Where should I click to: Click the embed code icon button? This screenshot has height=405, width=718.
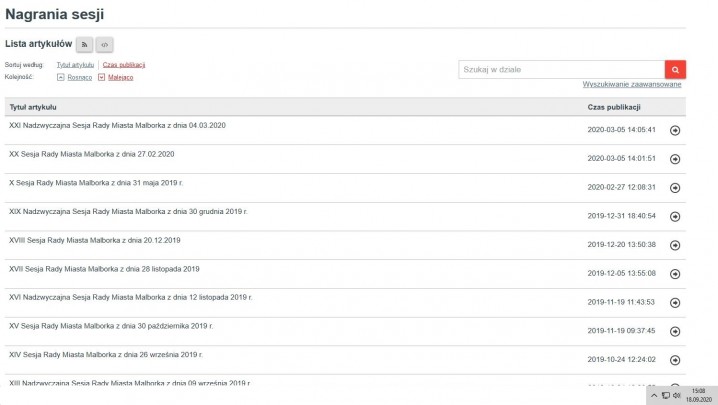click(x=104, y=44)
